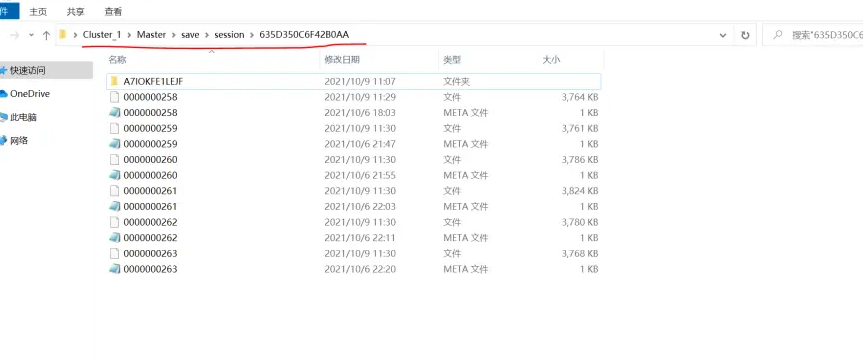Expand chevron after session breadcrumb
Image resolution: width=863 pixels, height=362 pixels.
point(252,35)
